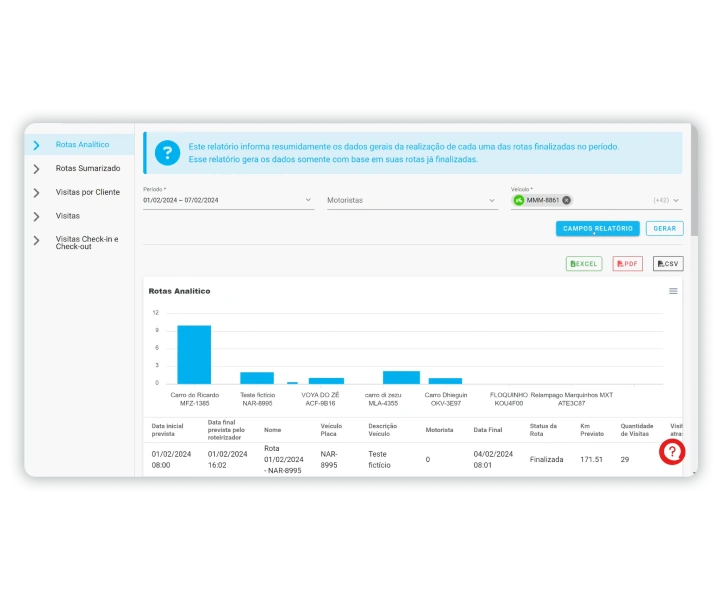This screenshot has width=722, height=600.
Task: Sort by Nome column header
Action: tap(273, 430)
